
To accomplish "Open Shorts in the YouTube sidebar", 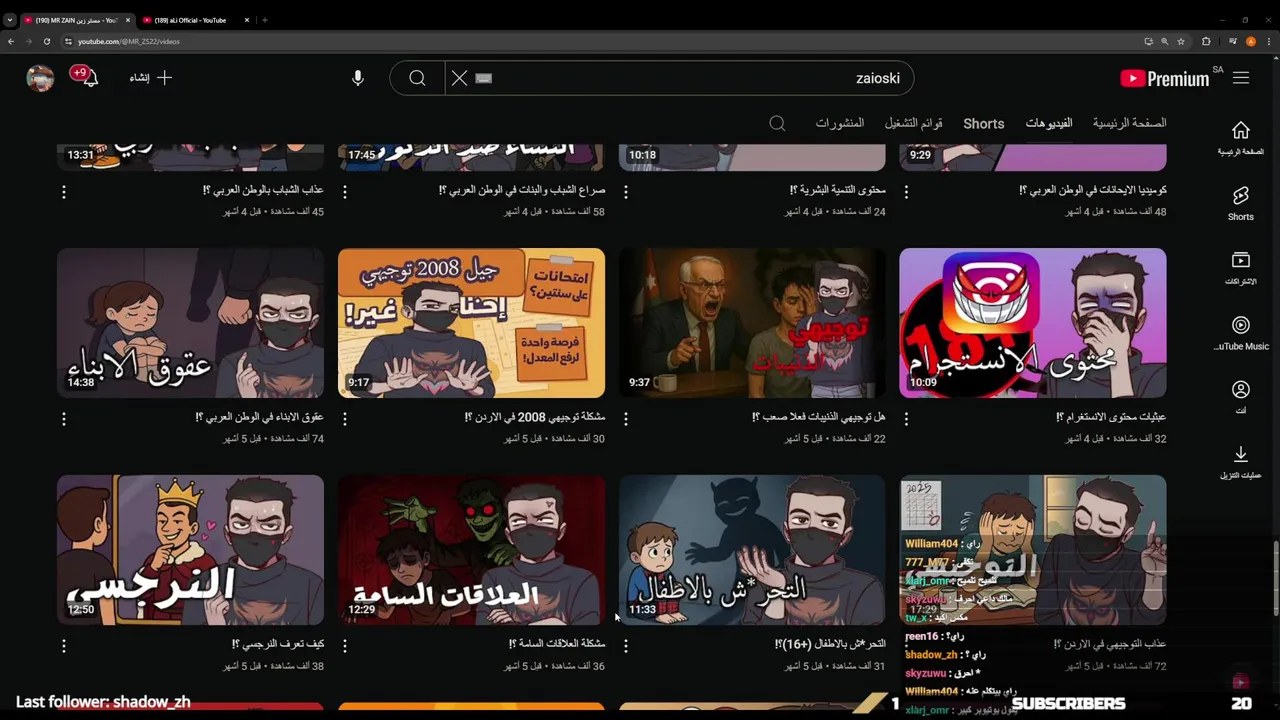I will click(x=1241, y=203).
